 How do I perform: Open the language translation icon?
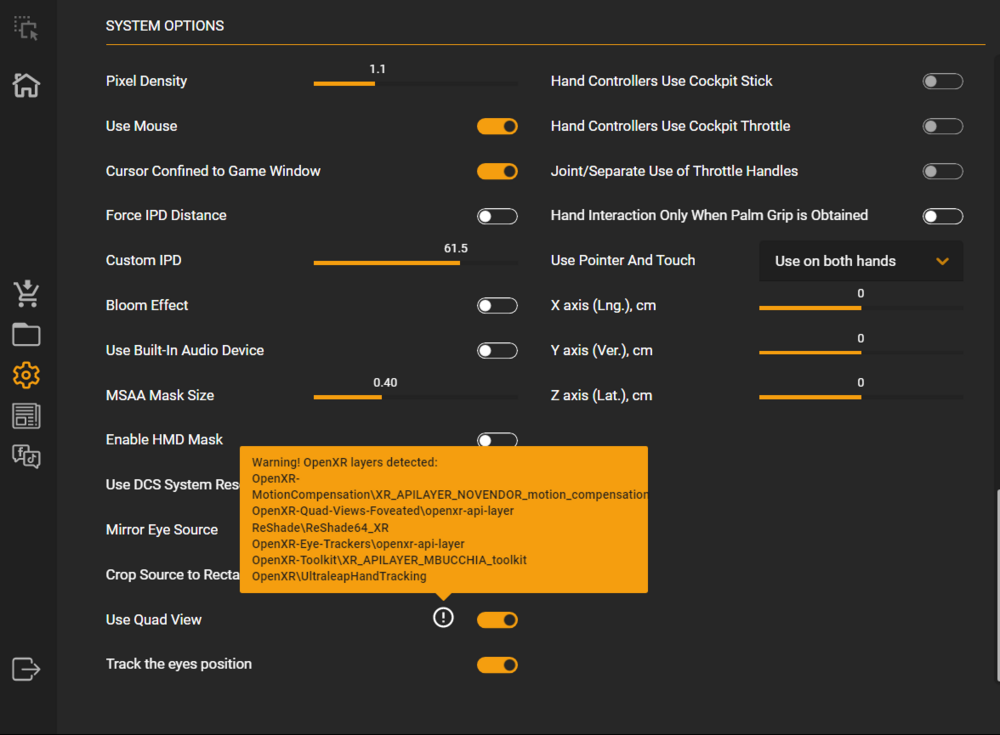click(x=26, y=456)
